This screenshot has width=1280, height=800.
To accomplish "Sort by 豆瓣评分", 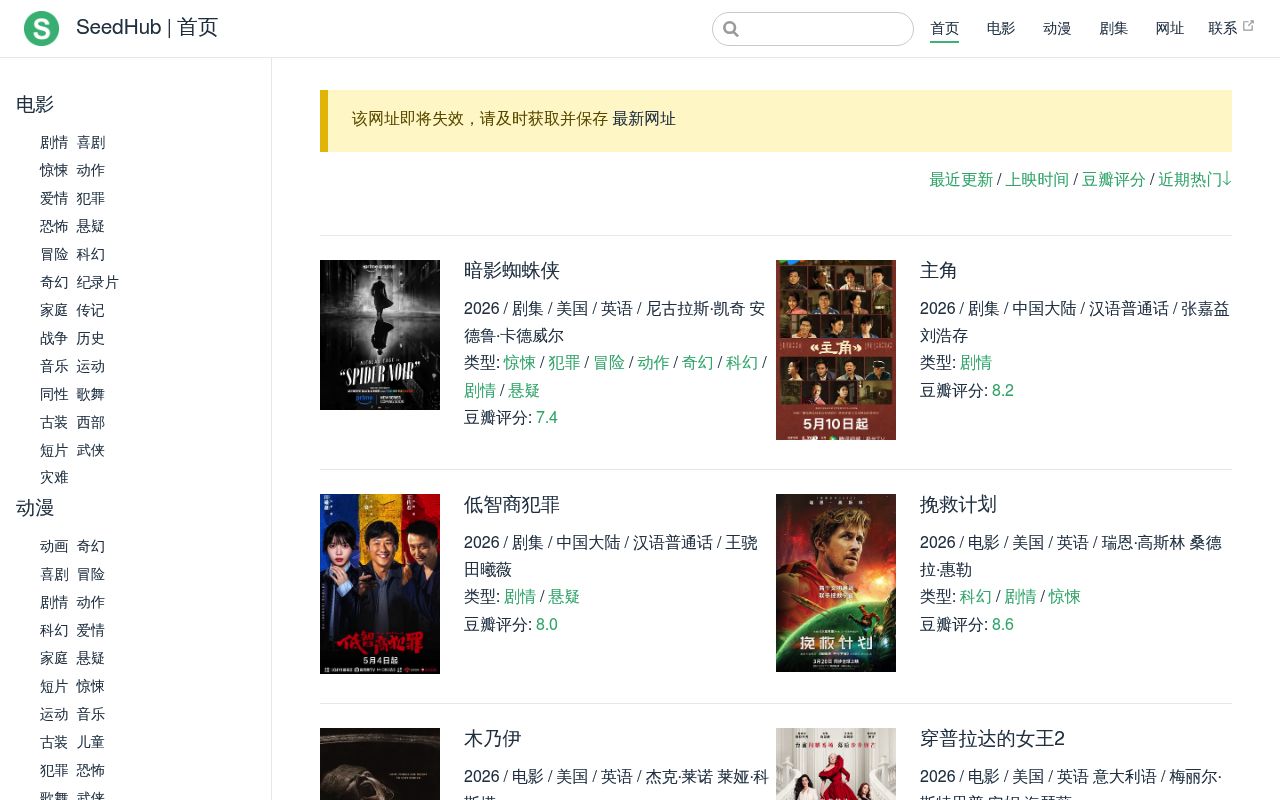I will (1114, 180).
